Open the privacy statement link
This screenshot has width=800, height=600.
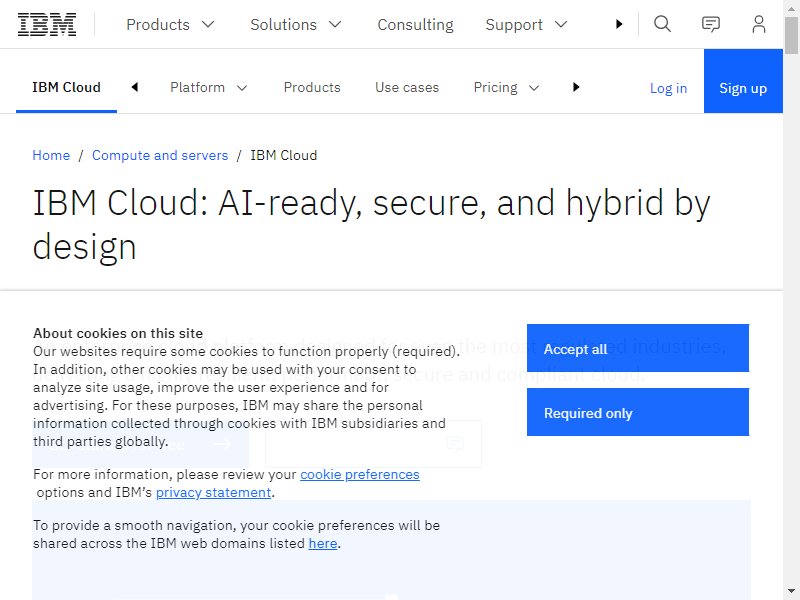[x=213, y=492]
